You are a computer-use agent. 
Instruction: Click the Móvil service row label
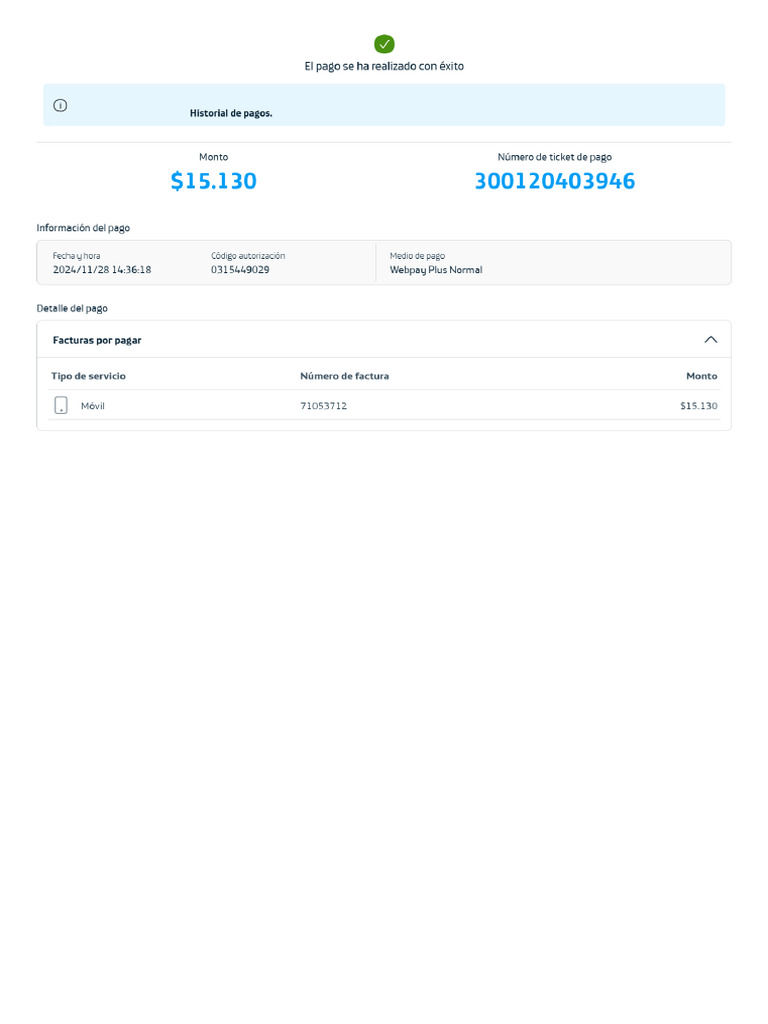point(93,406)
